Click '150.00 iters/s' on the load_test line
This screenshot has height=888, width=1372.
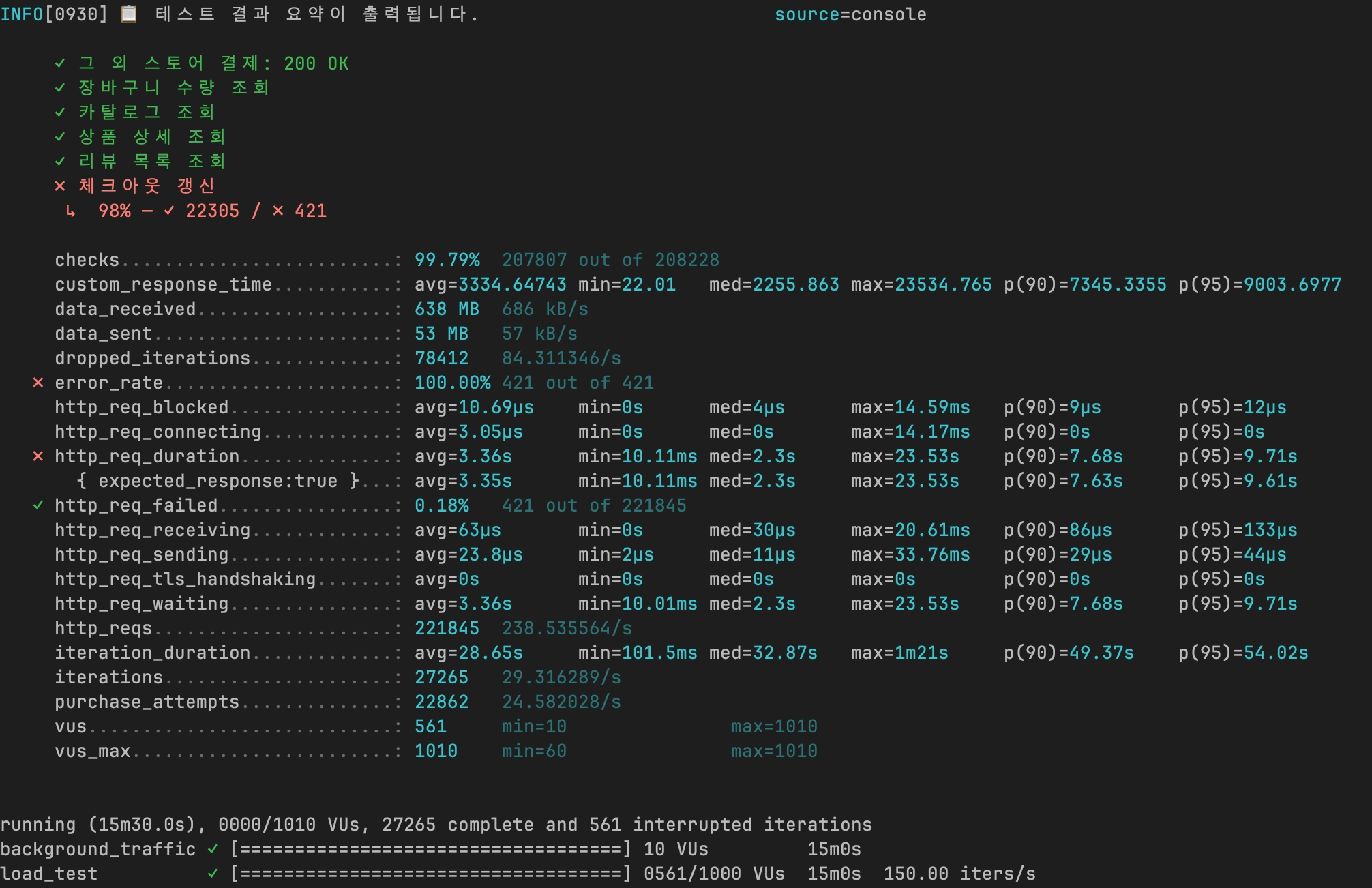pyautogui.click(x=959, y=874)
